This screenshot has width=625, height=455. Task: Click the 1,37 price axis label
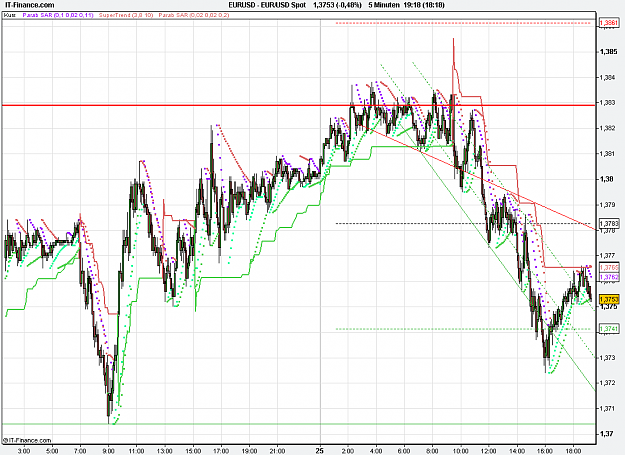[x=607, y=434]
